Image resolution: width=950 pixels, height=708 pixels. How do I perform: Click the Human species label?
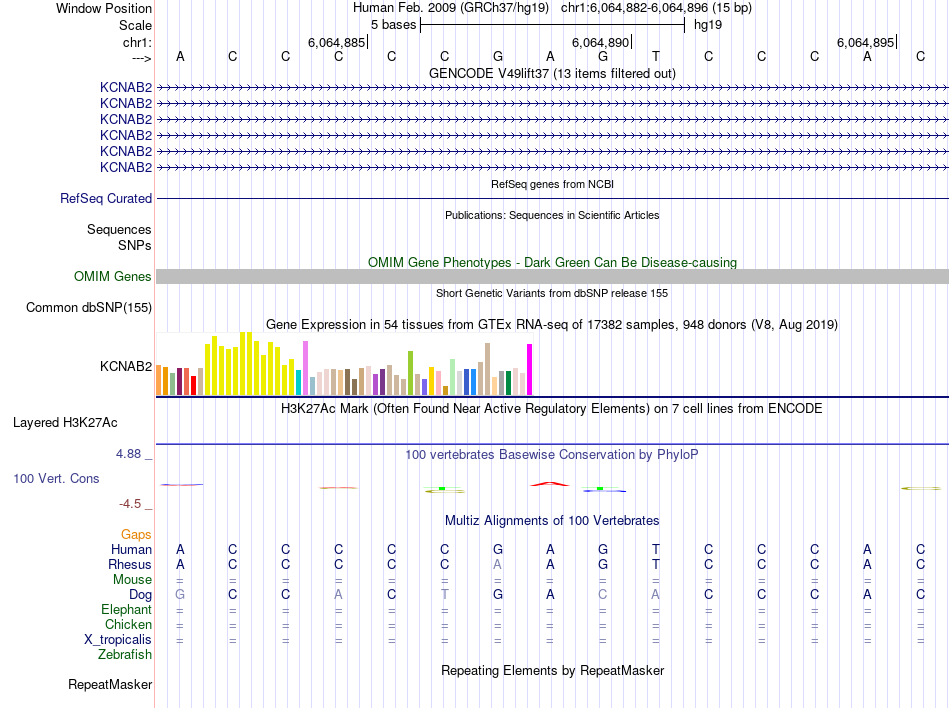click(131, 549)
